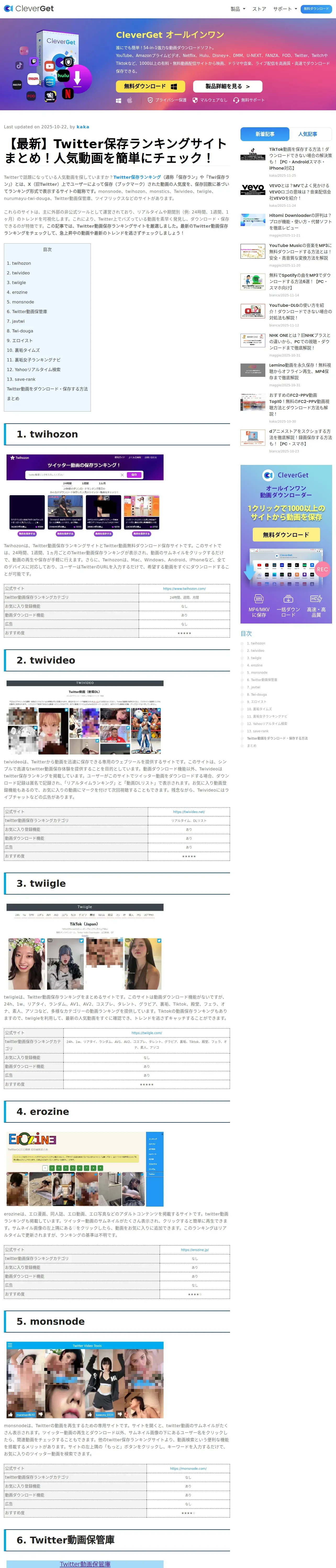
Task: Open the https://monsnode.com/ link
Action: 188,1468
